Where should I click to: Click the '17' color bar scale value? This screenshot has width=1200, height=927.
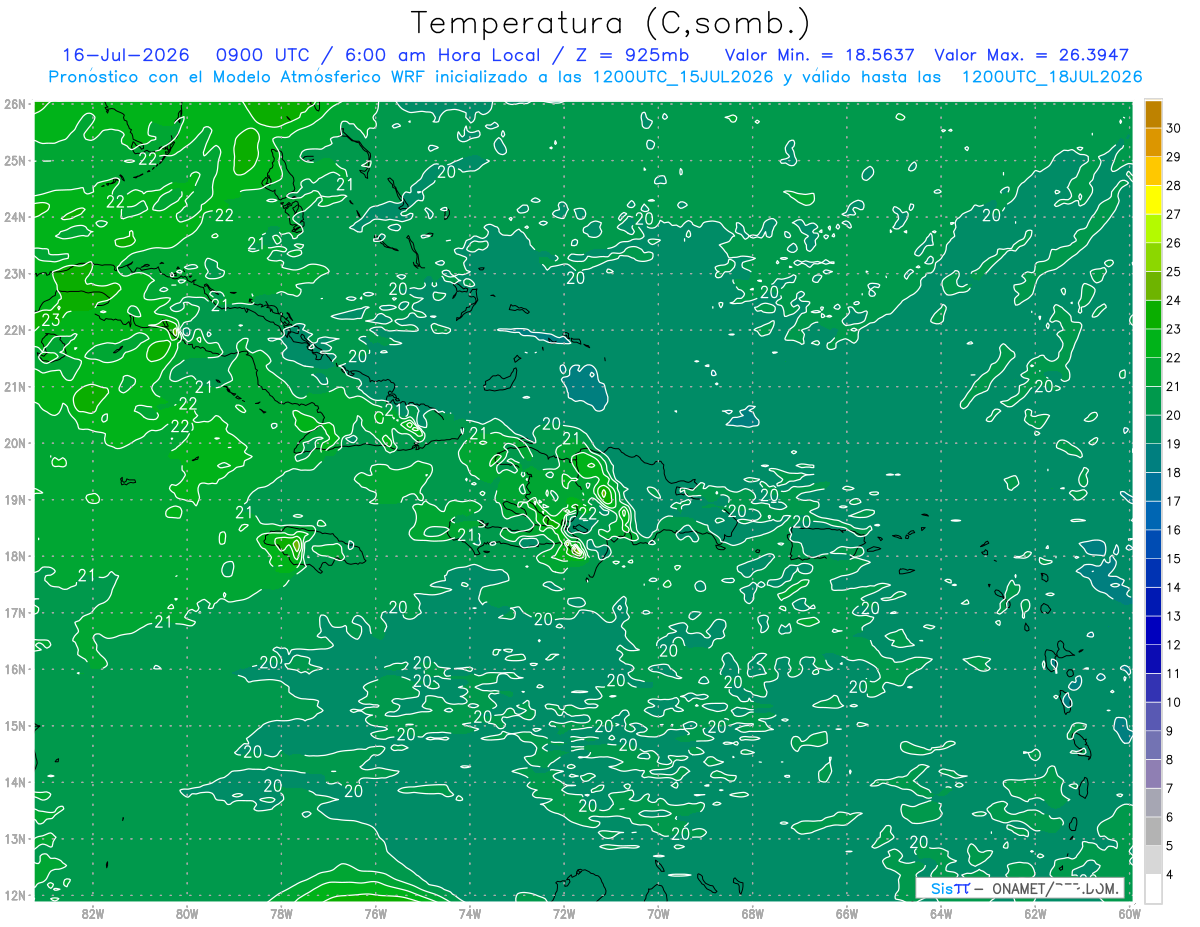[x=1174, y=502]
